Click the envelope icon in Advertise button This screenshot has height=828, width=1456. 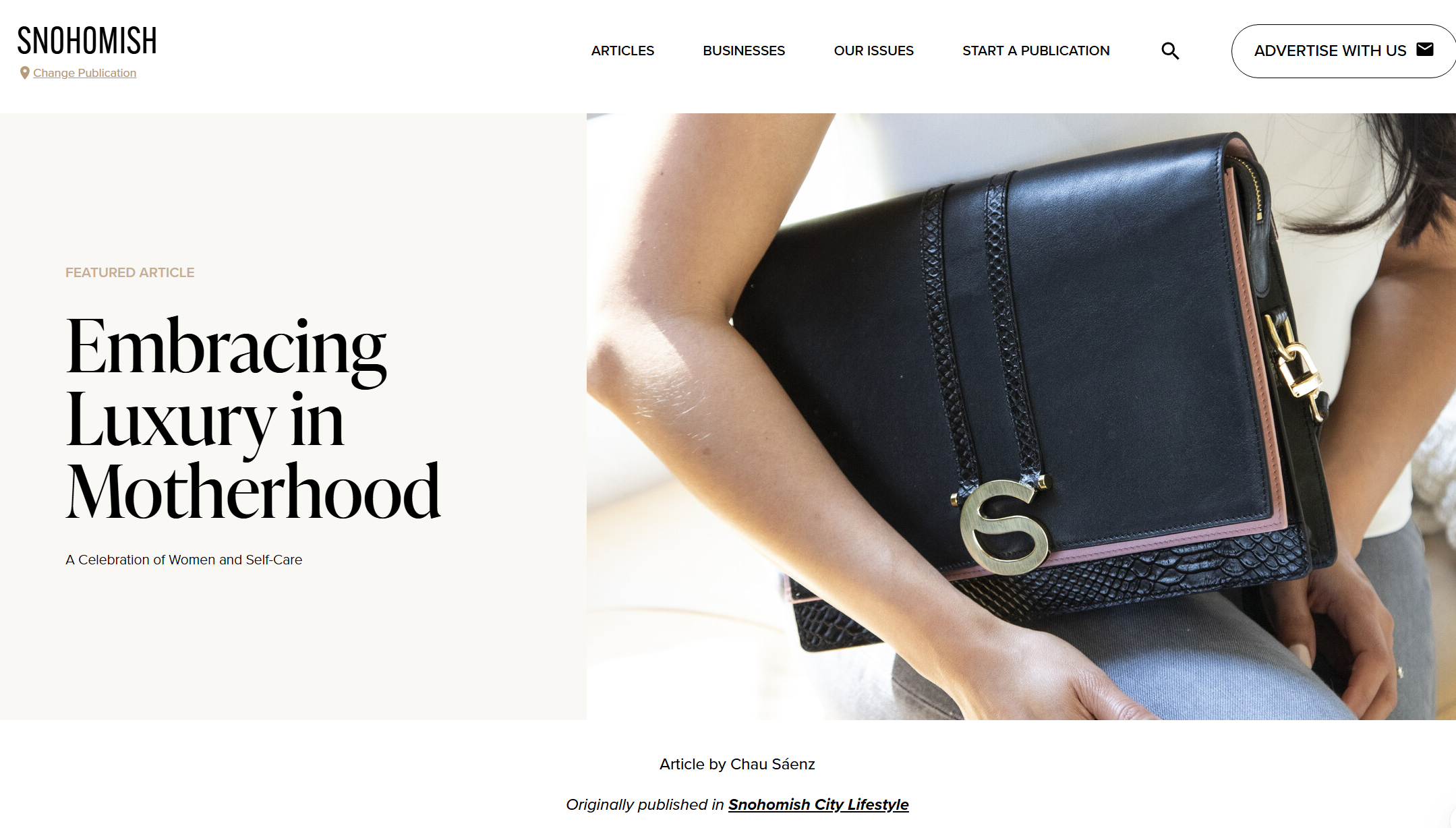tap(1425, 49)
